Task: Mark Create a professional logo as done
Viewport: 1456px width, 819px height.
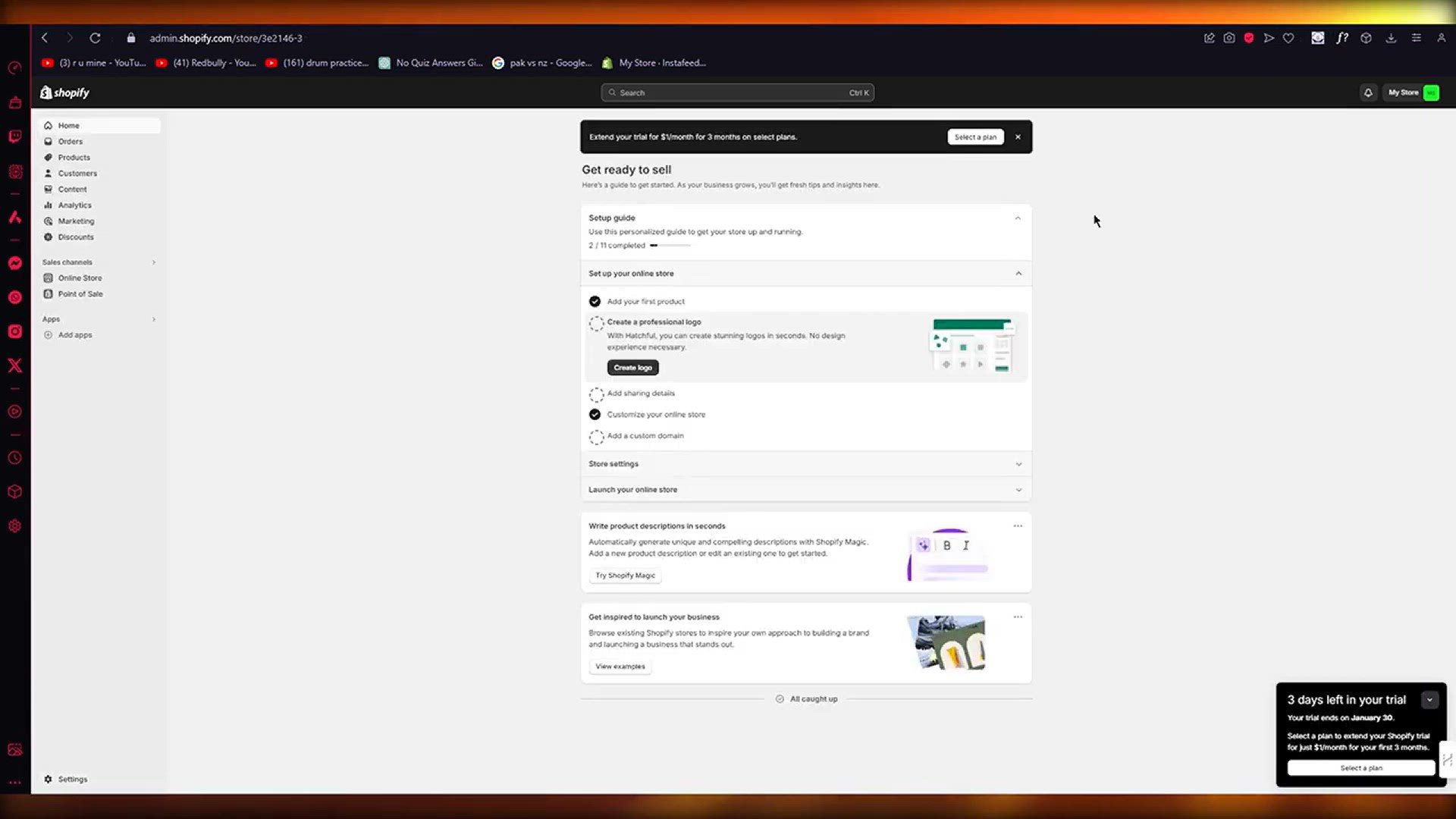Action: click(597, 324)
